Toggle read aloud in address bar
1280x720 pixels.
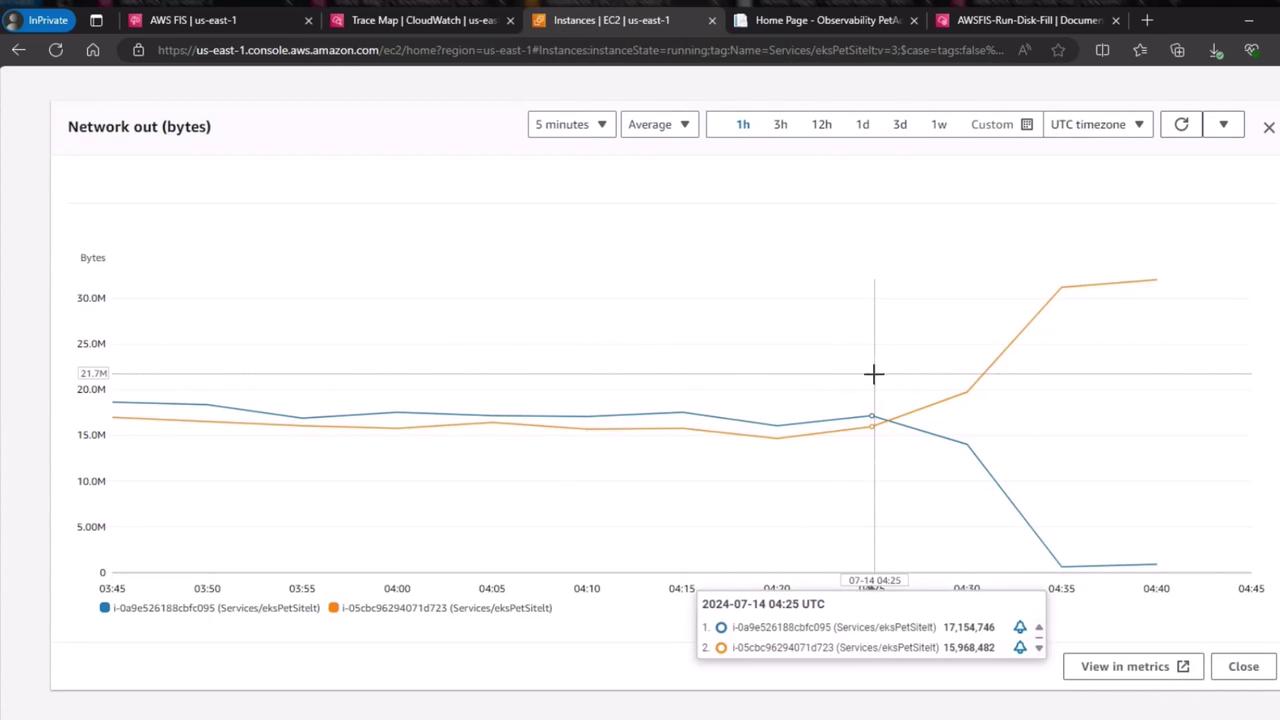(1025, 50)
